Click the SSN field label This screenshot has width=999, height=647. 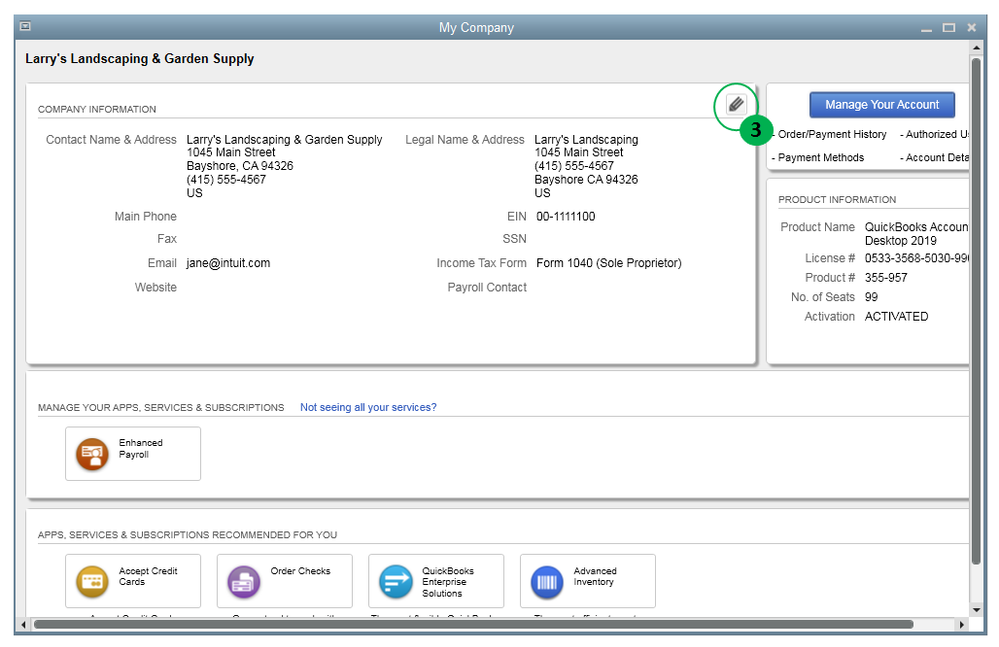pyautogui.click(x=514, y=239)
